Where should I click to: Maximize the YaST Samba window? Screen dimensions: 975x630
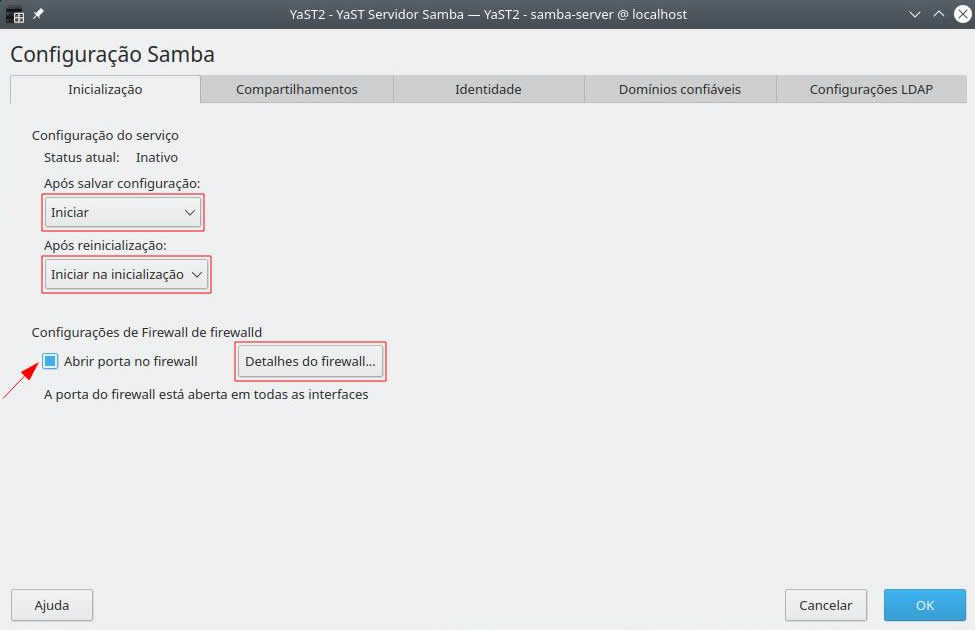point(938,15)
